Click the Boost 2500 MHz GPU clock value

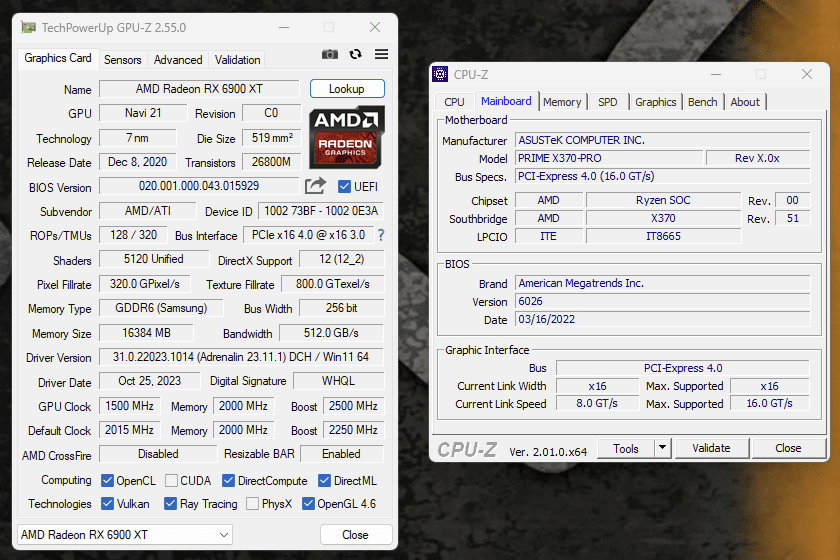[x=354, y=406]
